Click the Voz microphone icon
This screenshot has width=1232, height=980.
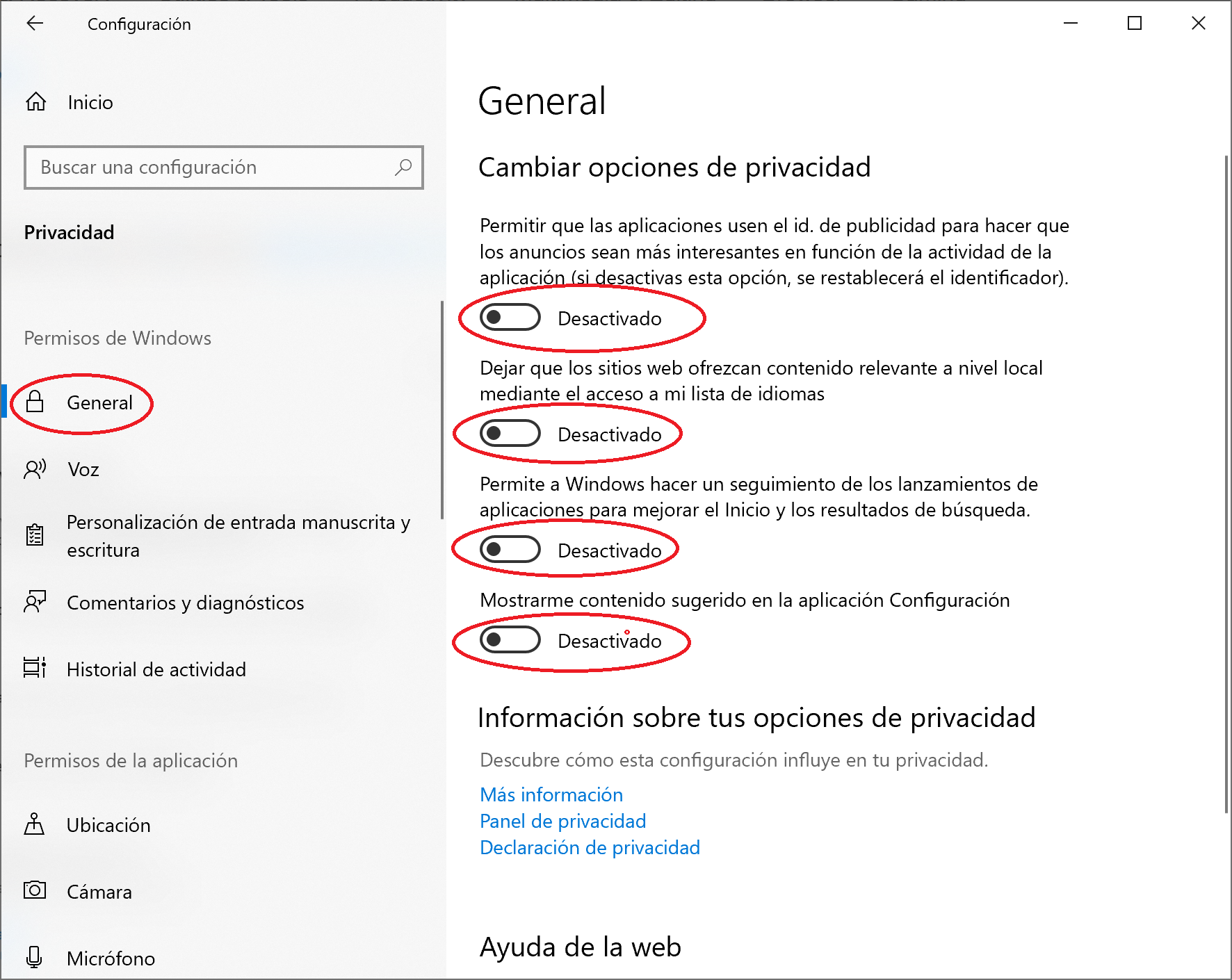coord(36,468)
